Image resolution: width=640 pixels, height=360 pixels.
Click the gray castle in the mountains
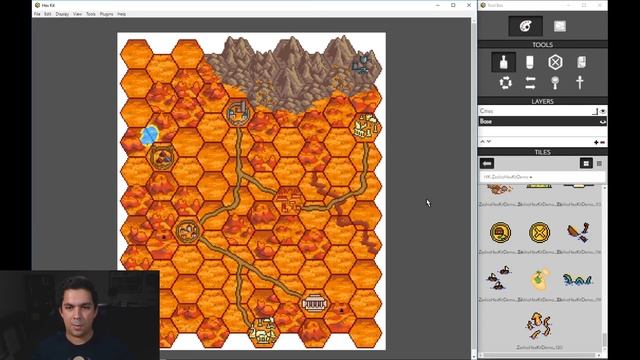point(362,64)
